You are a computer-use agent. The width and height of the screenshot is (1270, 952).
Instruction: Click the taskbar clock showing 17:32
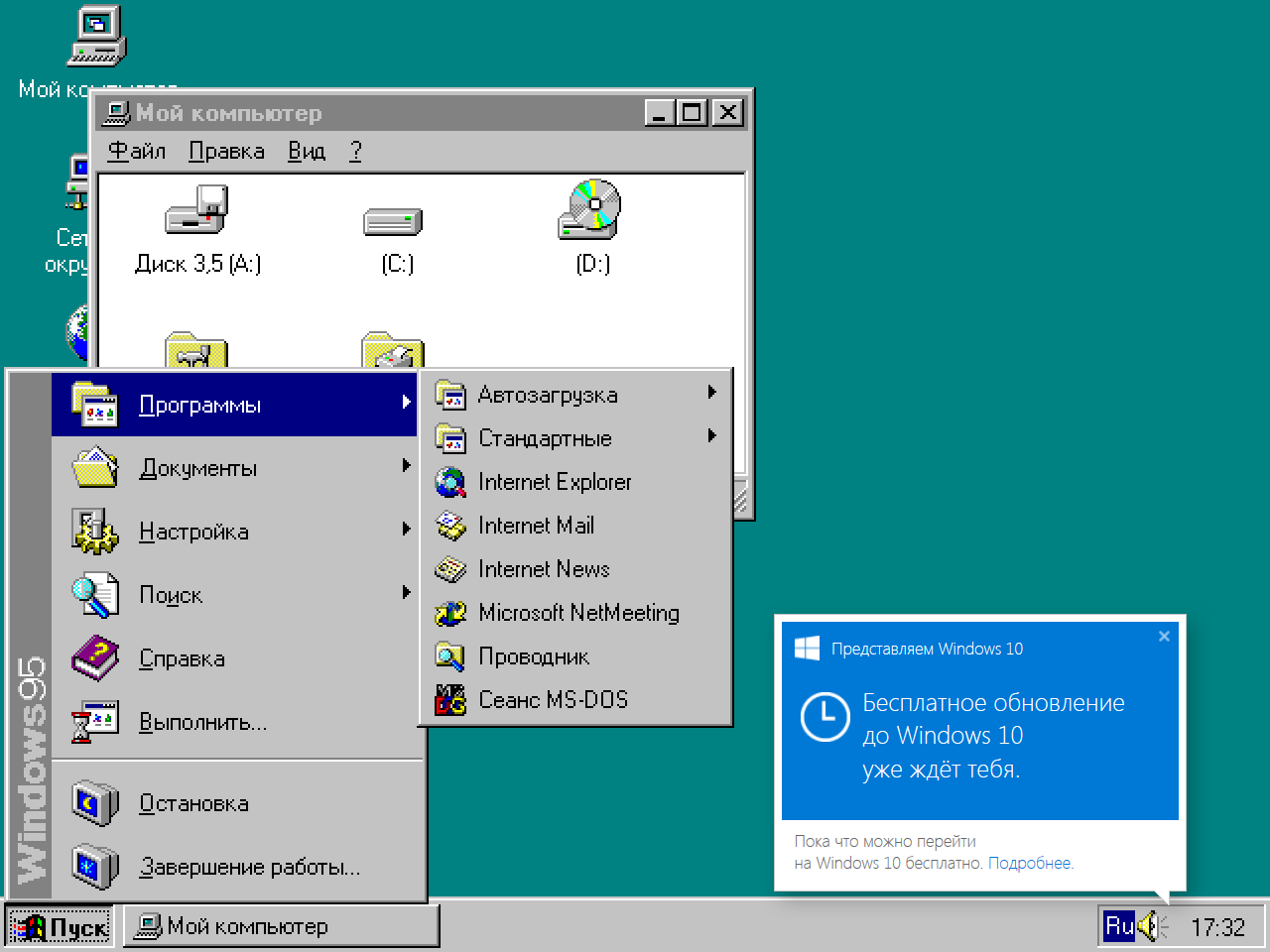point(1217,927)
